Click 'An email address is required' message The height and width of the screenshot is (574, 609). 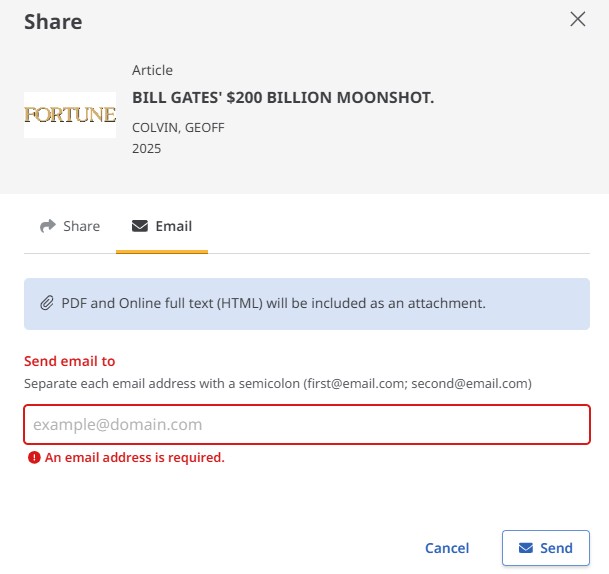pyautogui.click(x=135, y=457)
